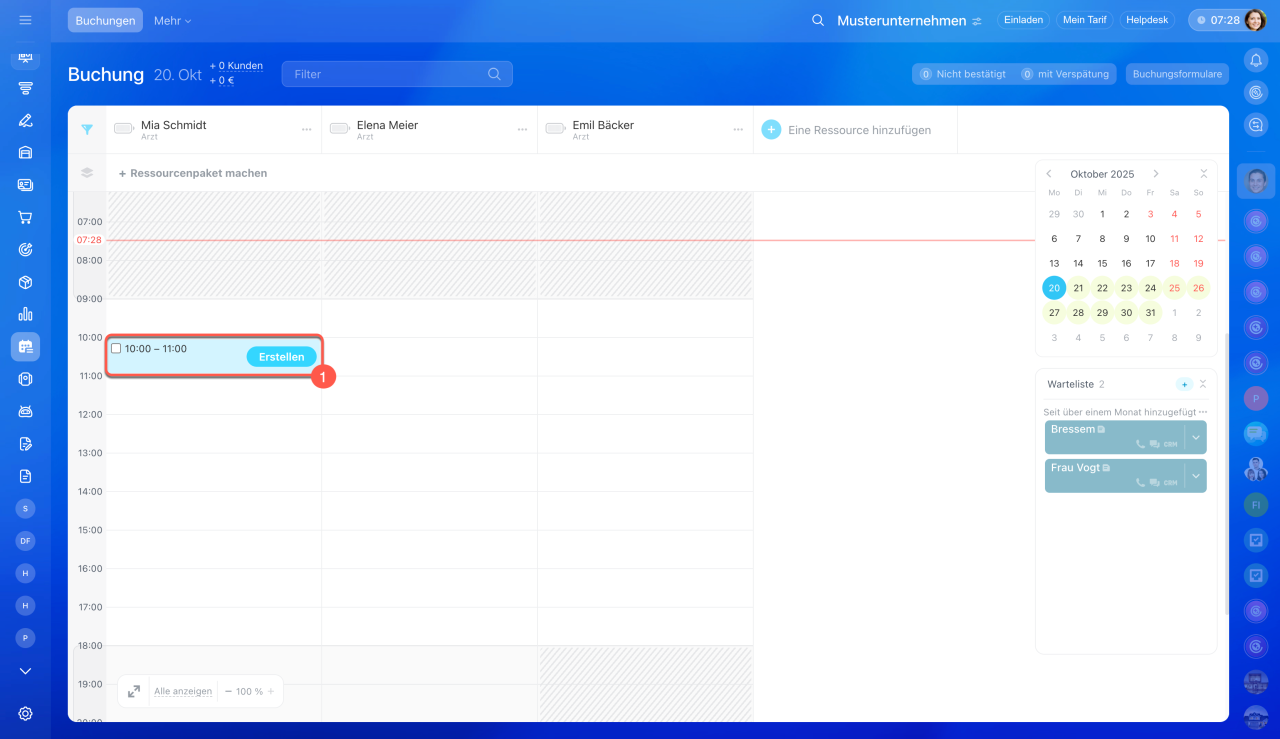Click the Erstellen button

click(x=282, y=357)
